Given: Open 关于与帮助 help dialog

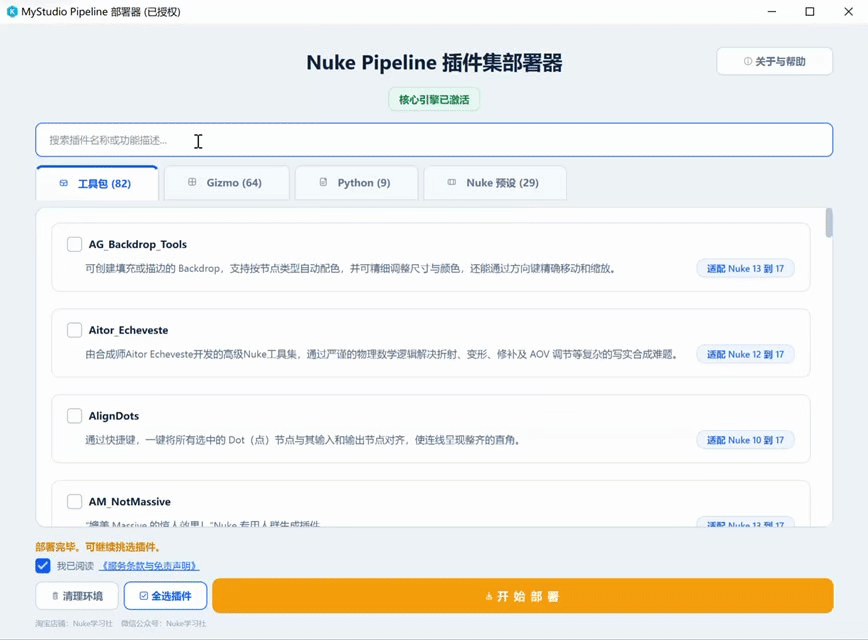Looking at the screenshot, I should click(x=774, y=61).
